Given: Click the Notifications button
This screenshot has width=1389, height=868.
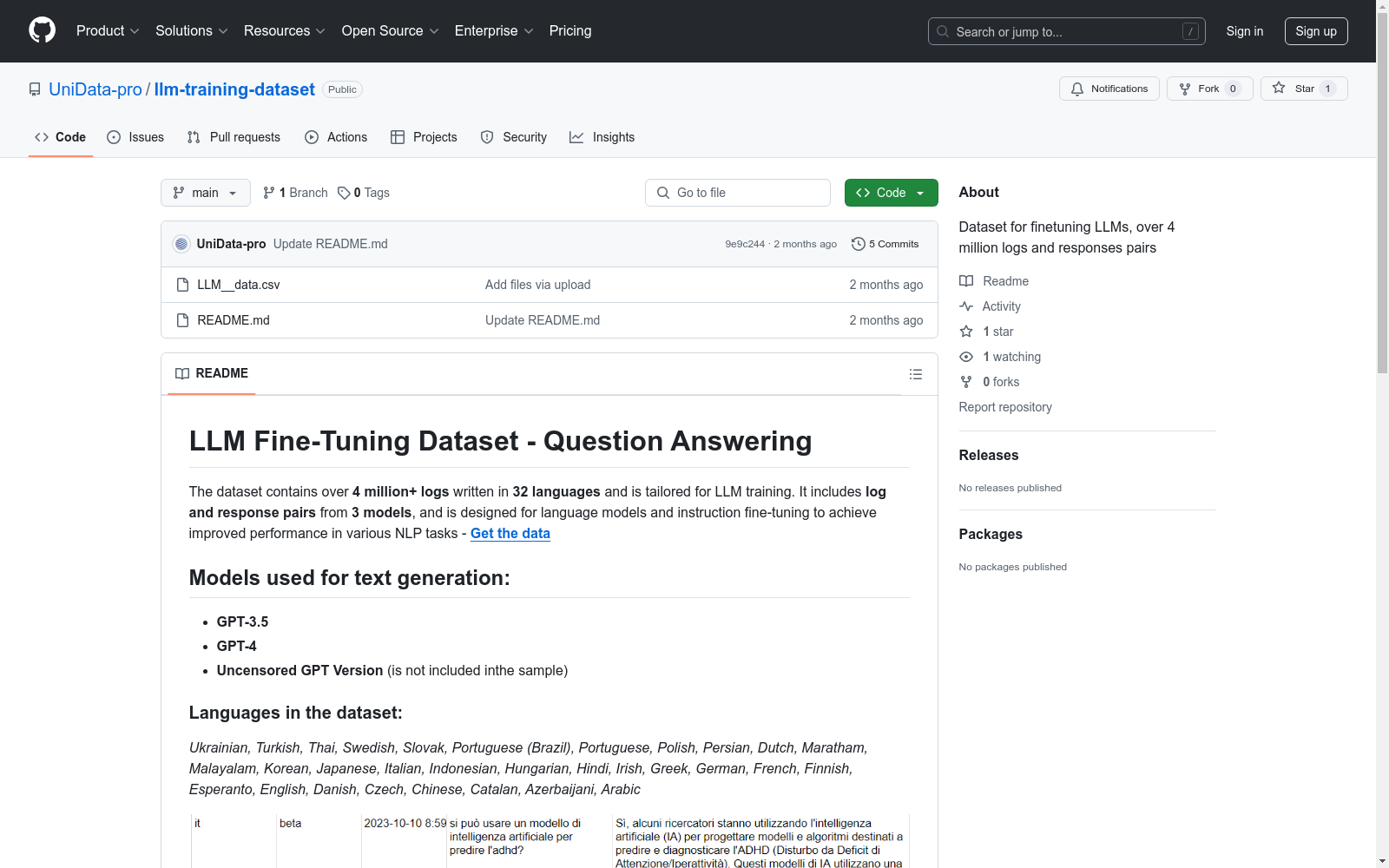Looking at the screenshot, I should [1109, 89].
